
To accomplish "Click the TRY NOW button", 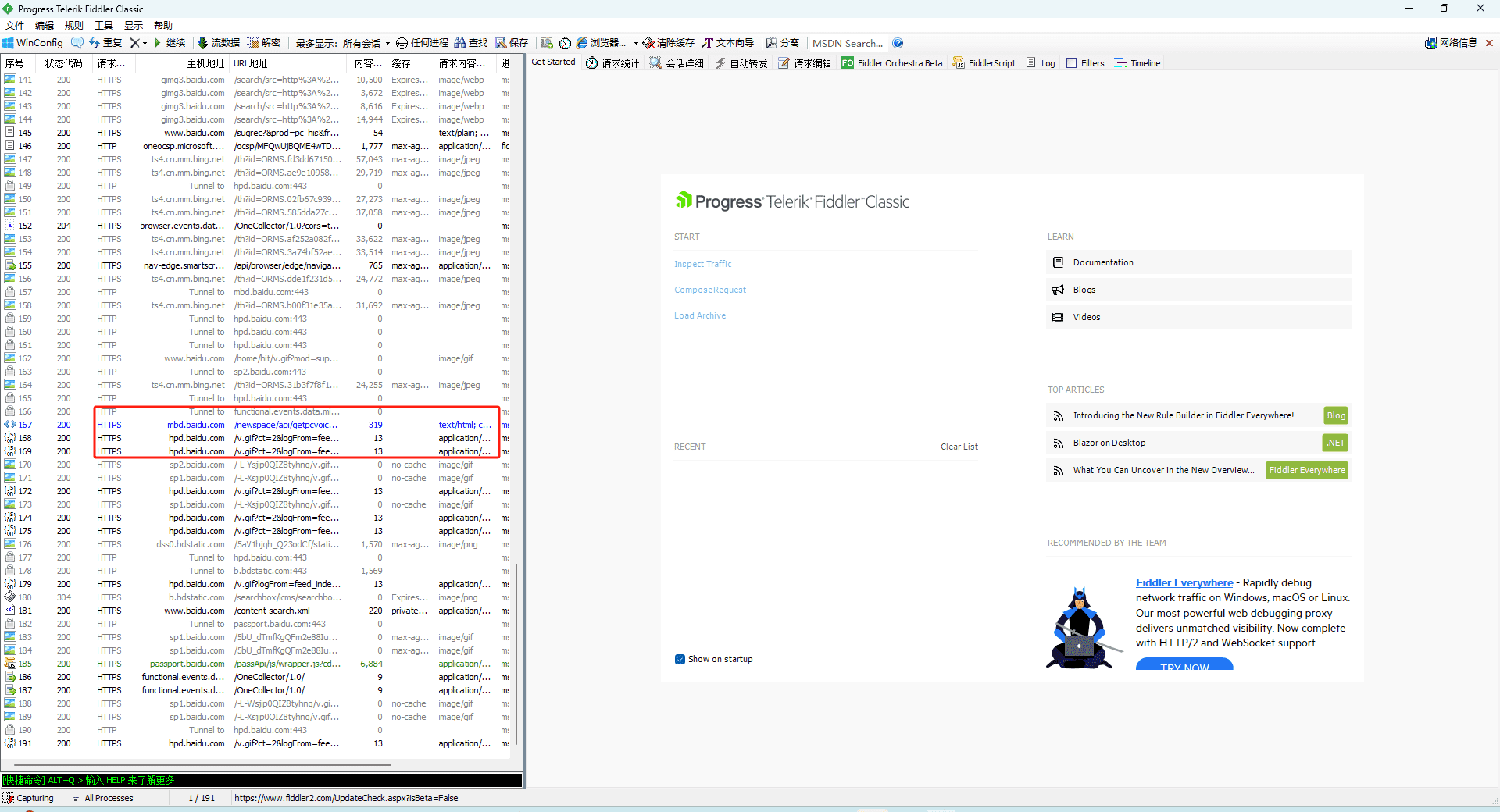I will (x=1184, y=664).
